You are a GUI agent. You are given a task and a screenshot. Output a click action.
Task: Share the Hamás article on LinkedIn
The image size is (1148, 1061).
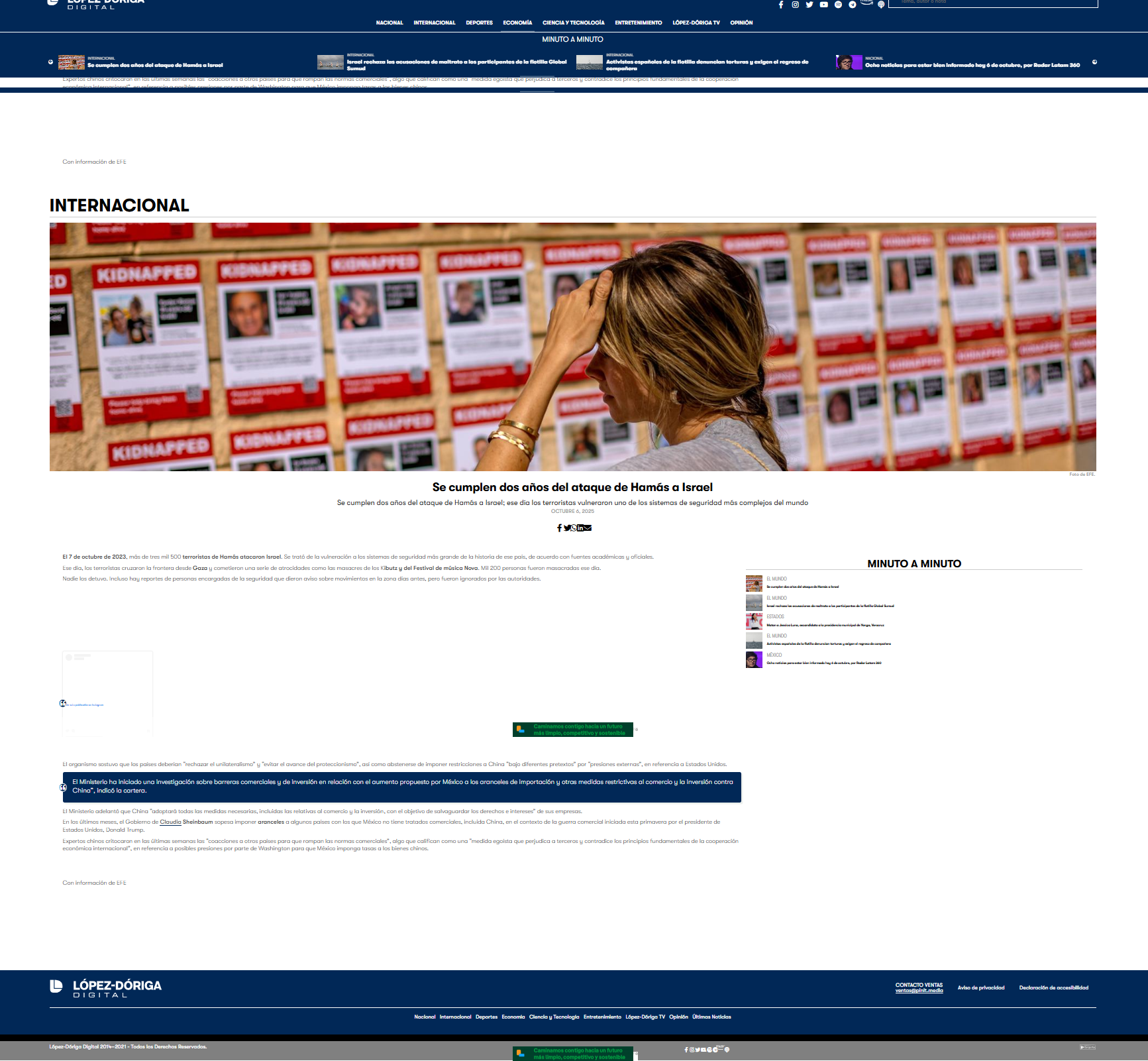pos(580,528)
